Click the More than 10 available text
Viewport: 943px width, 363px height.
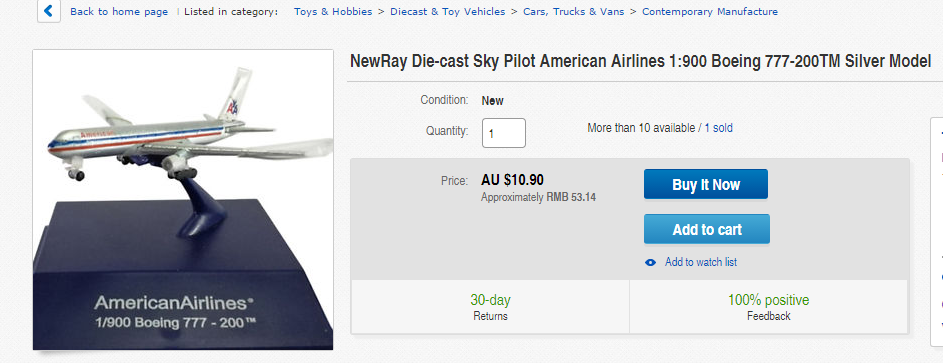point(640,128)
